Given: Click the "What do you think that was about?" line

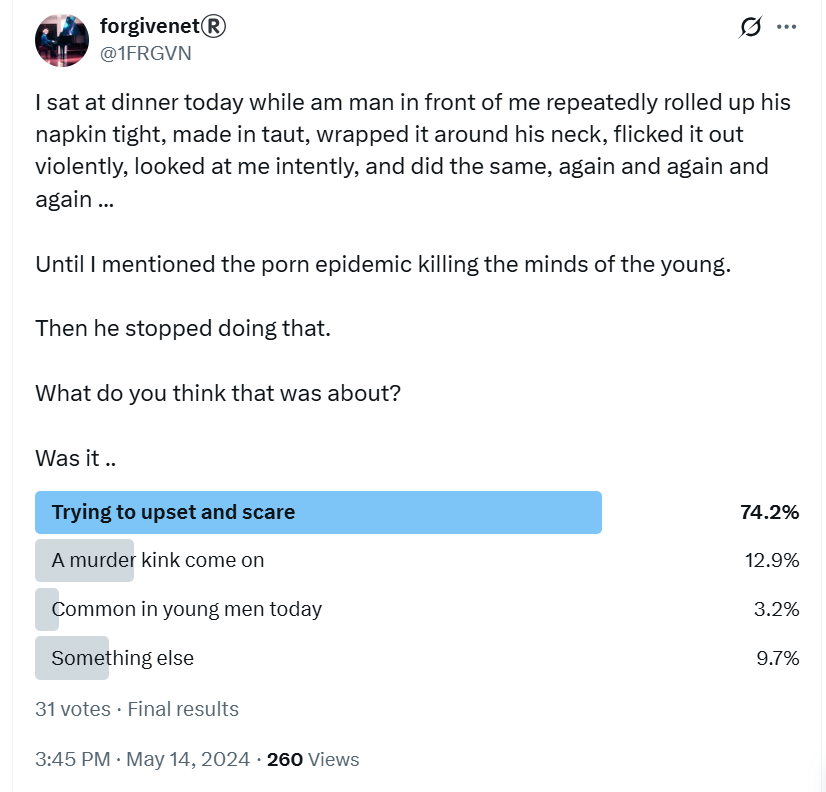Looking at the screenshot, I should point(218,394).
